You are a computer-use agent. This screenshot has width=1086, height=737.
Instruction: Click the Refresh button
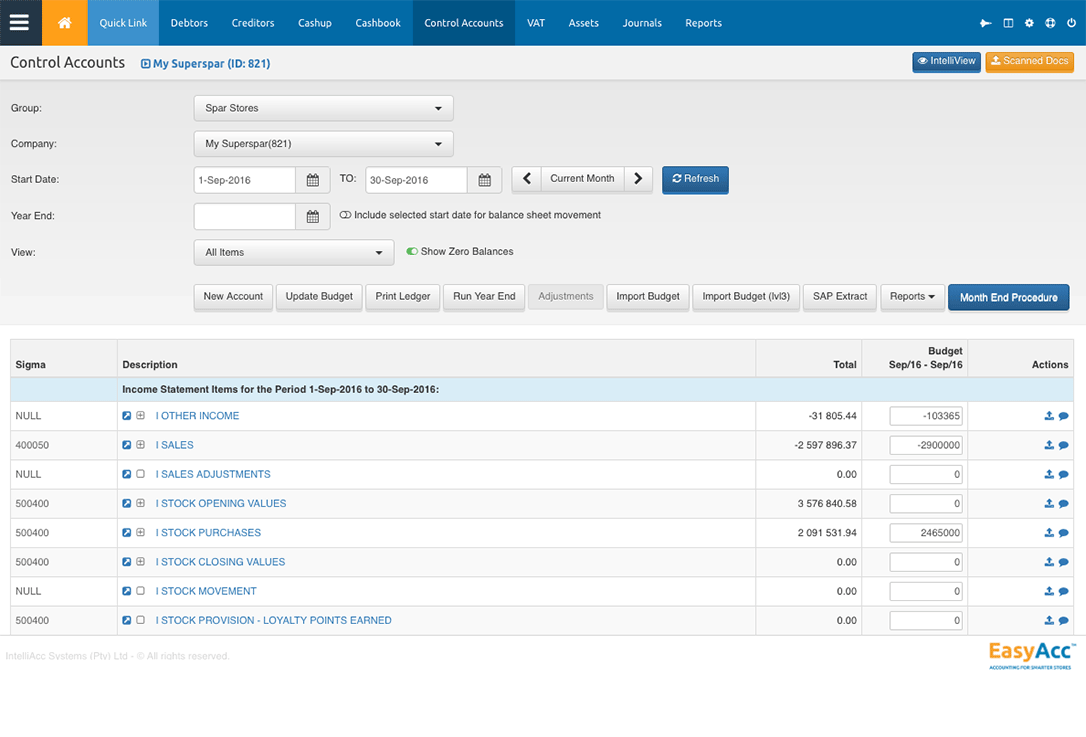pos(695,179)
